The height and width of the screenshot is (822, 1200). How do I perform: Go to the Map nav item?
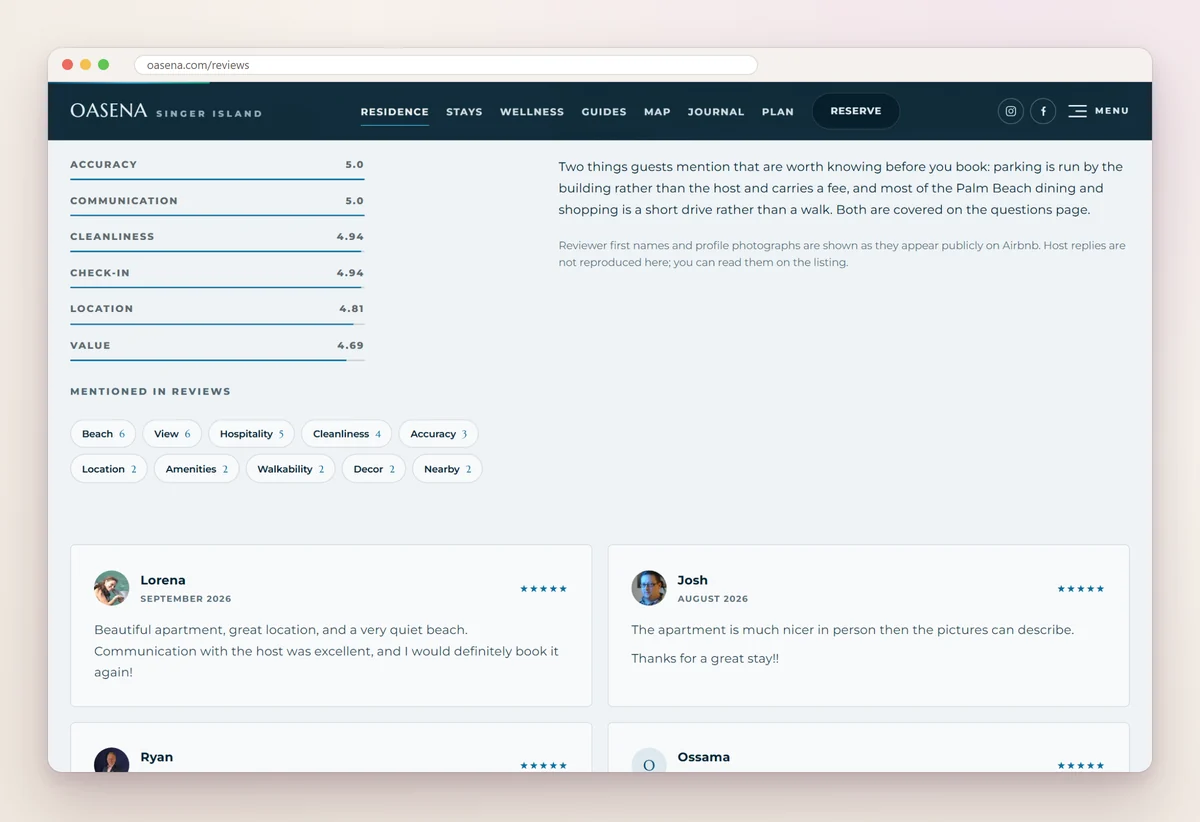point(657,112)
